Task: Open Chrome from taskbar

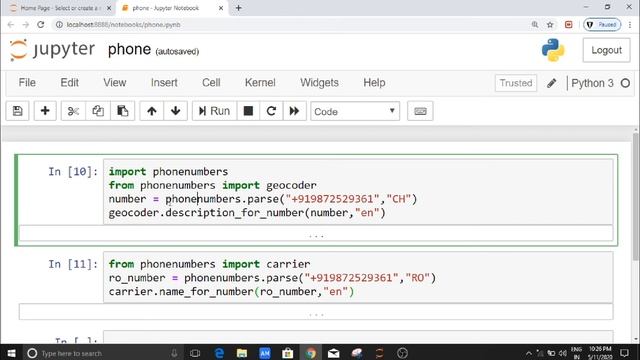Action: tap(311, 353)
